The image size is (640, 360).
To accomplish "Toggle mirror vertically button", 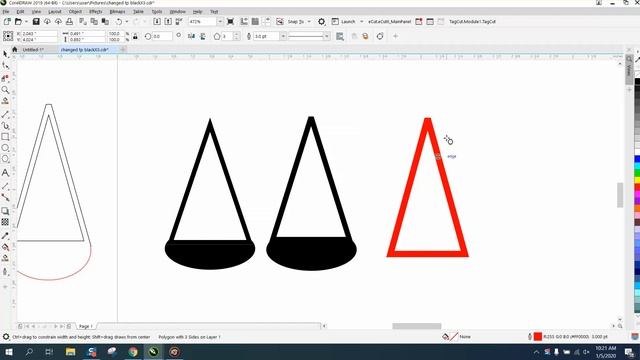I will pyautogui.click(x=202, y=36).
